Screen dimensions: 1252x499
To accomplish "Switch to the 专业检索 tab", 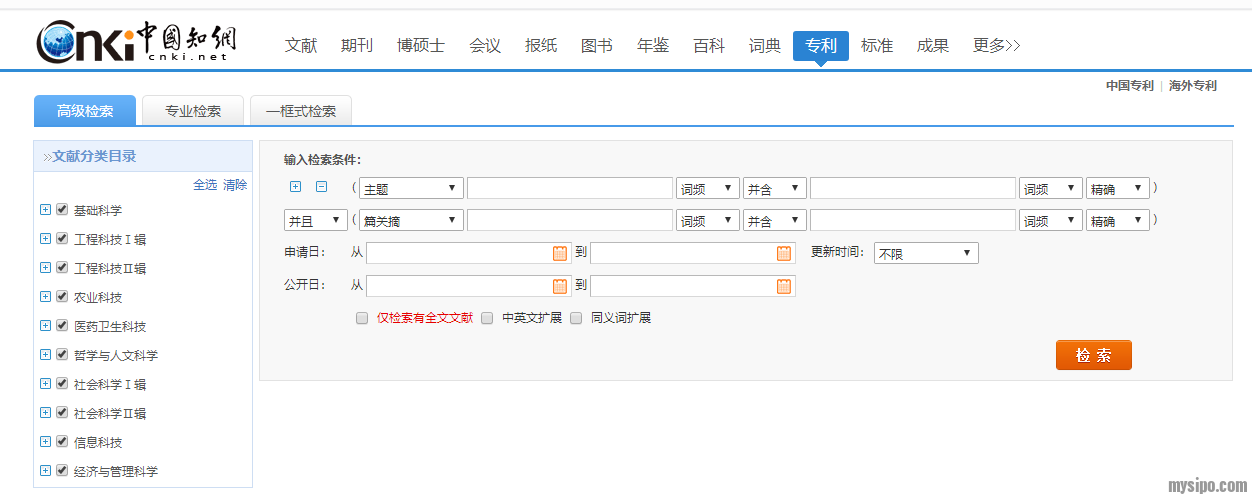I will (193, 111).
